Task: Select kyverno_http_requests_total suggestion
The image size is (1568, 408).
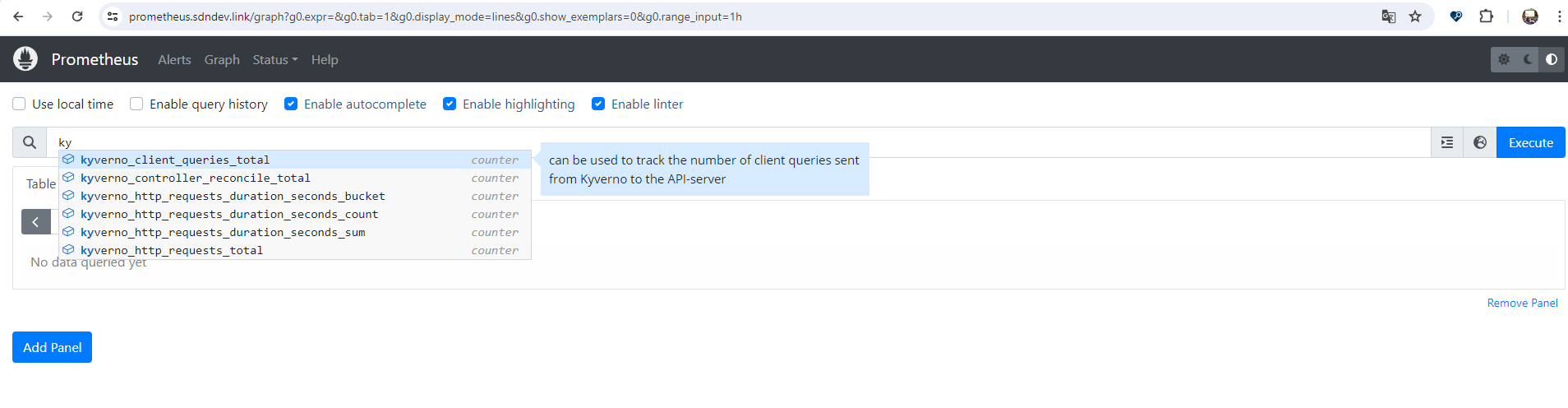Action: [295, 250]
